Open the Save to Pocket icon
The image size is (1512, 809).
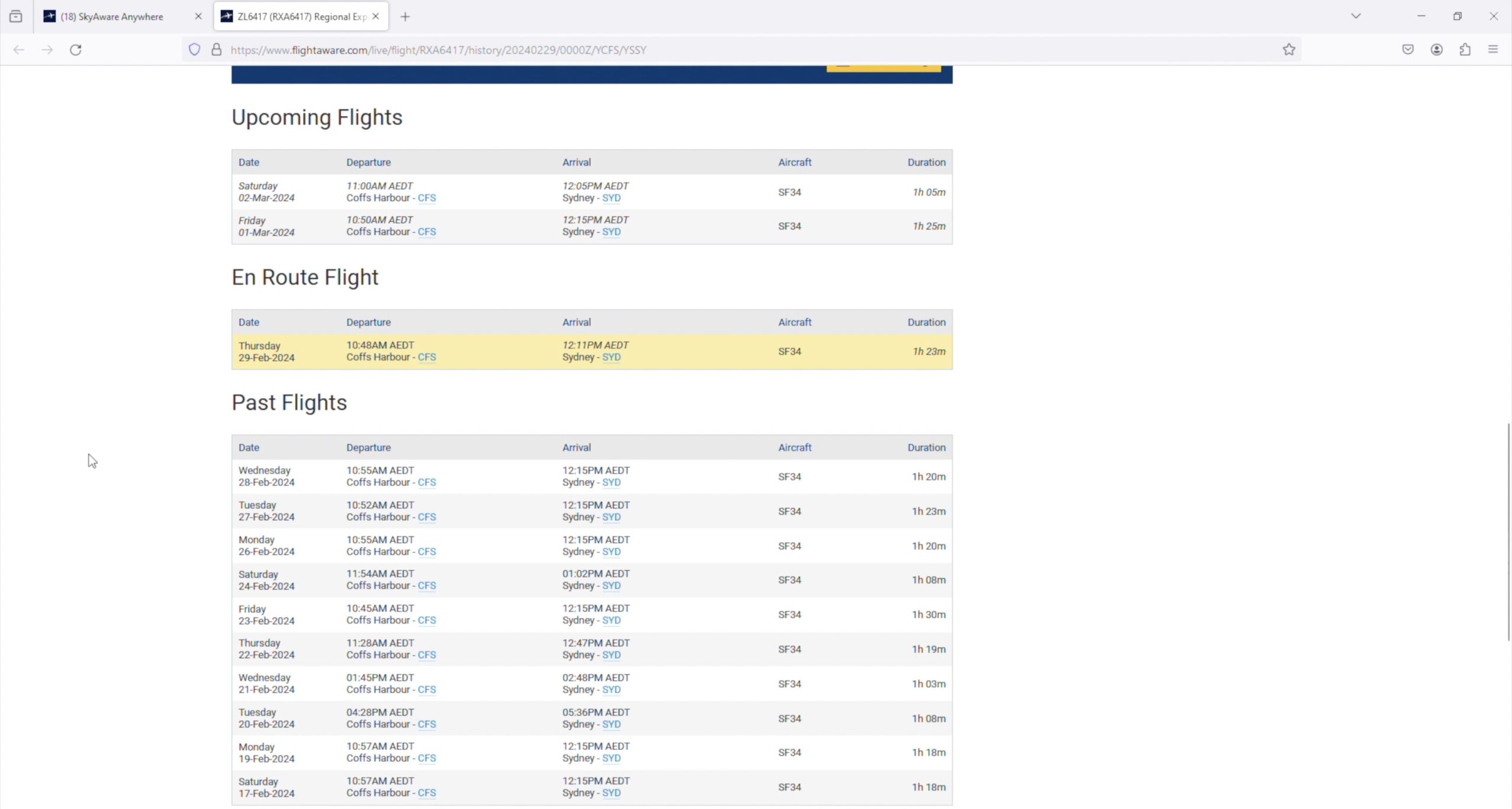click(x=1408, y=50)
